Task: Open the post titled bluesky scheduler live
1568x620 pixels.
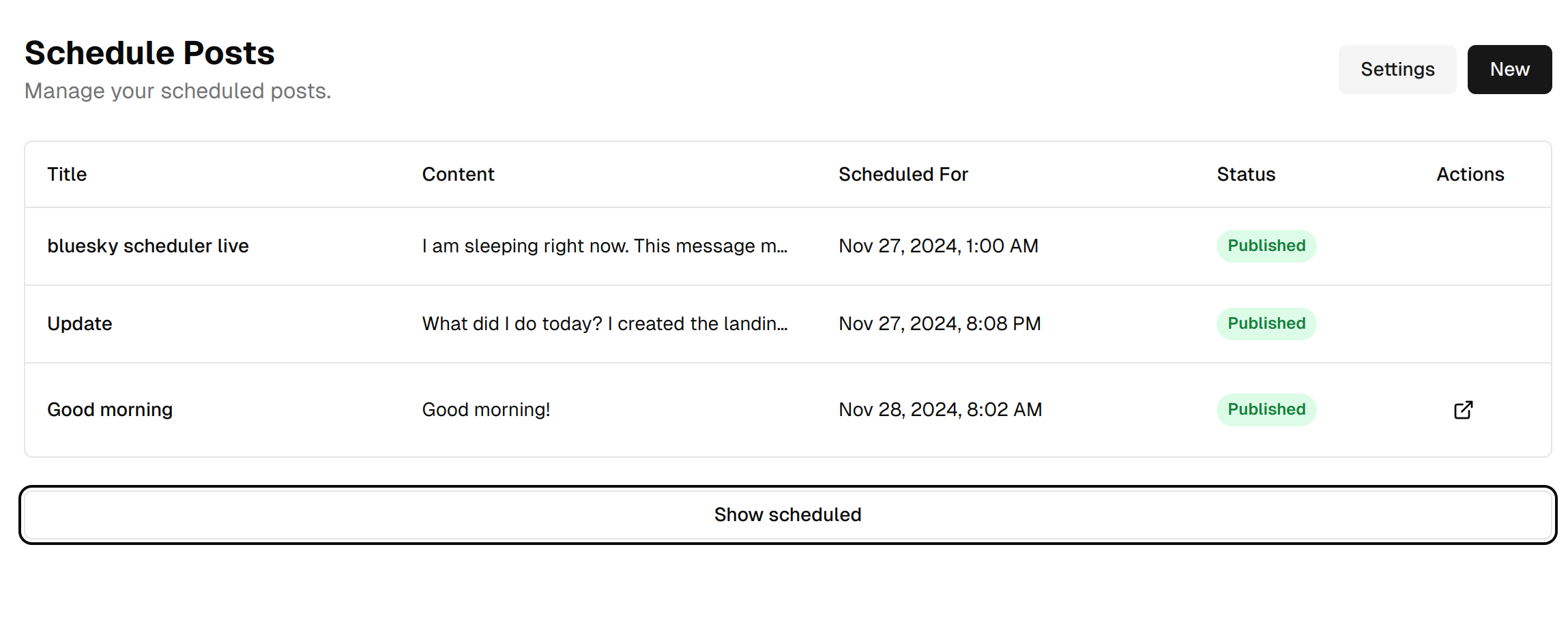Action: click(x=147, y=246)
